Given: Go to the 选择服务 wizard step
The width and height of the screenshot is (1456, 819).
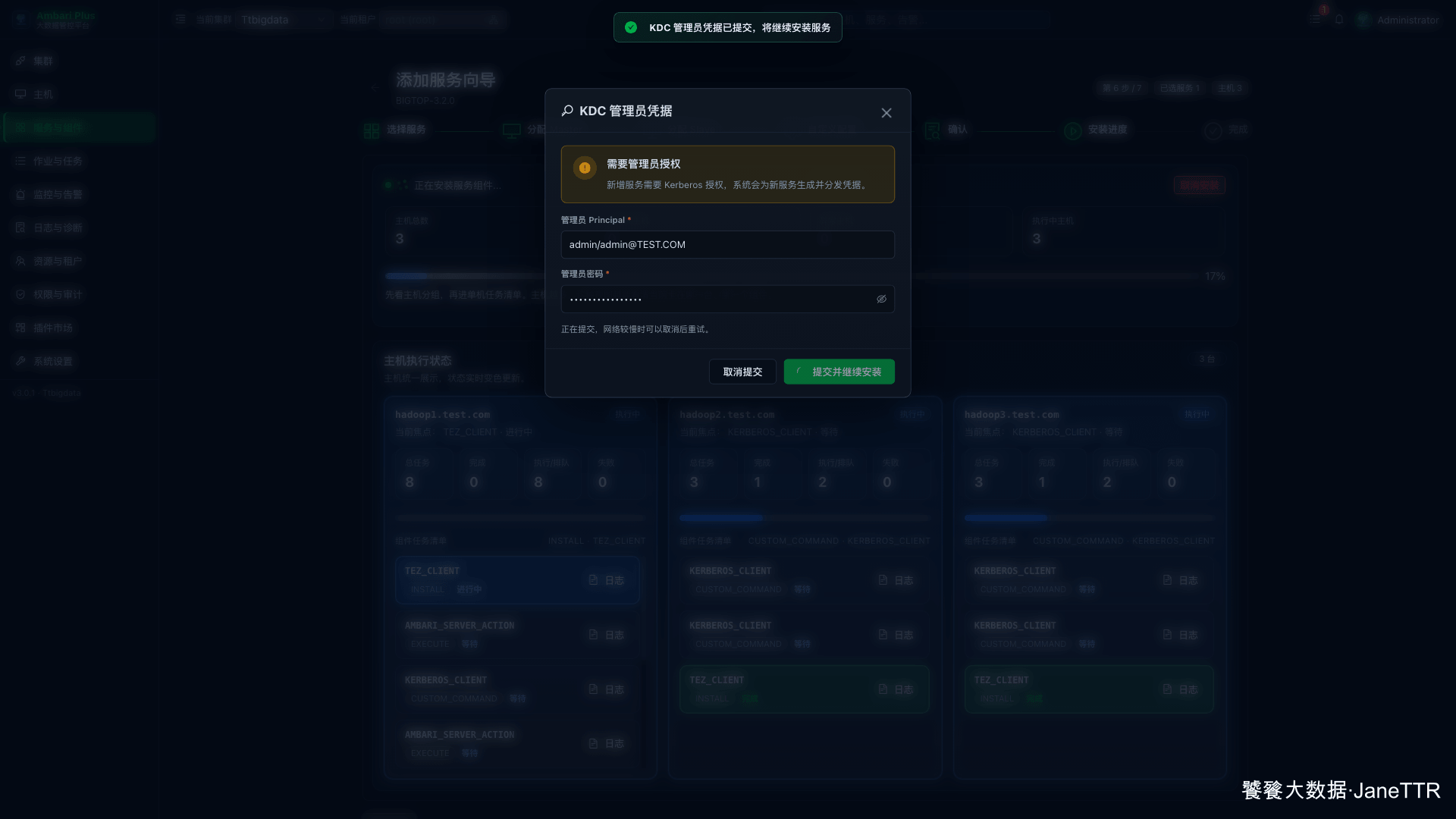Looking at the screenshot, I should (x=395, y=130).
